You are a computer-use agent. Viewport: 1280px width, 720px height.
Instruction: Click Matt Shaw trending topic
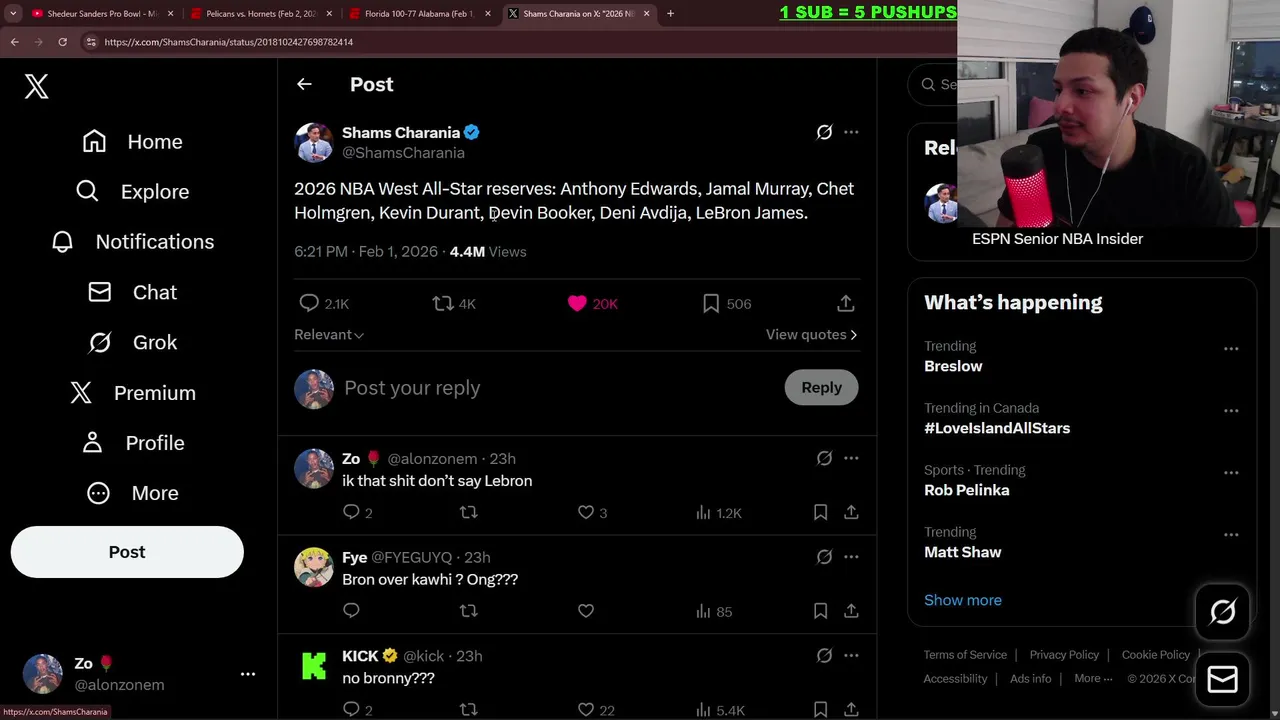[x=962, y=552]
